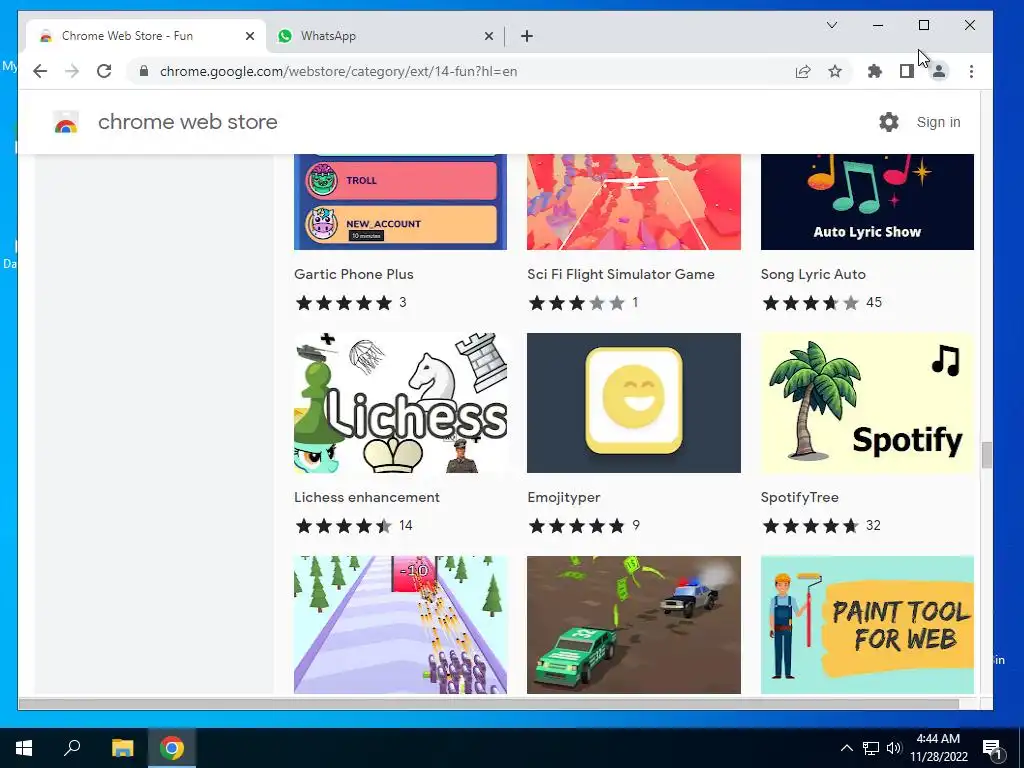
Task: Open the Emojityper smiley thumbnail
Action: [x=633, y=403]
